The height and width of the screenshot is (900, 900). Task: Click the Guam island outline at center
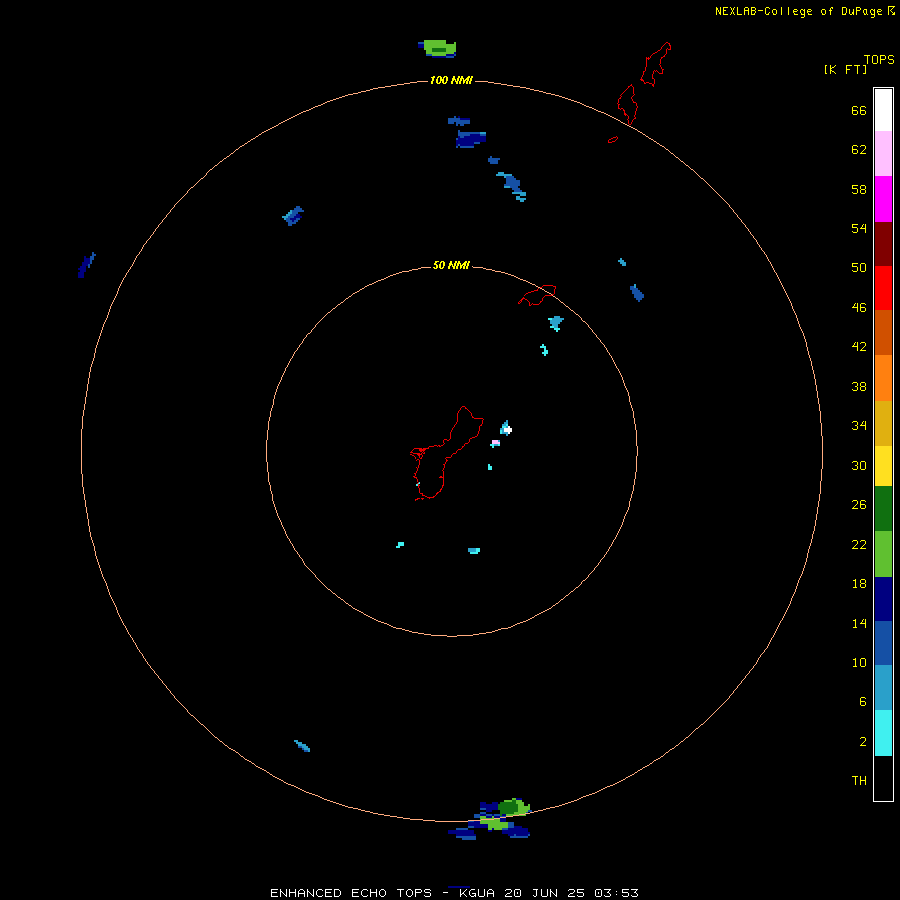tap(446, 453)
